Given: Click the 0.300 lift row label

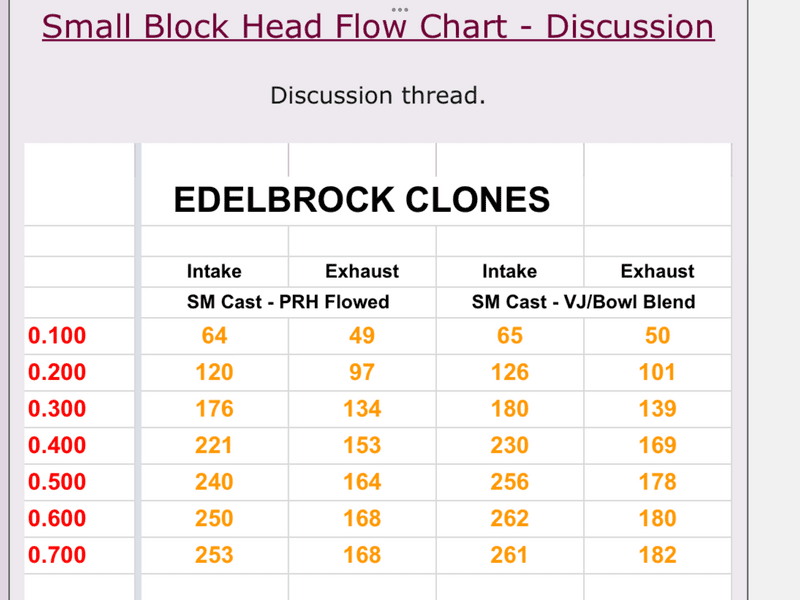Looking at the screenshot, I should tap(57, 409).
